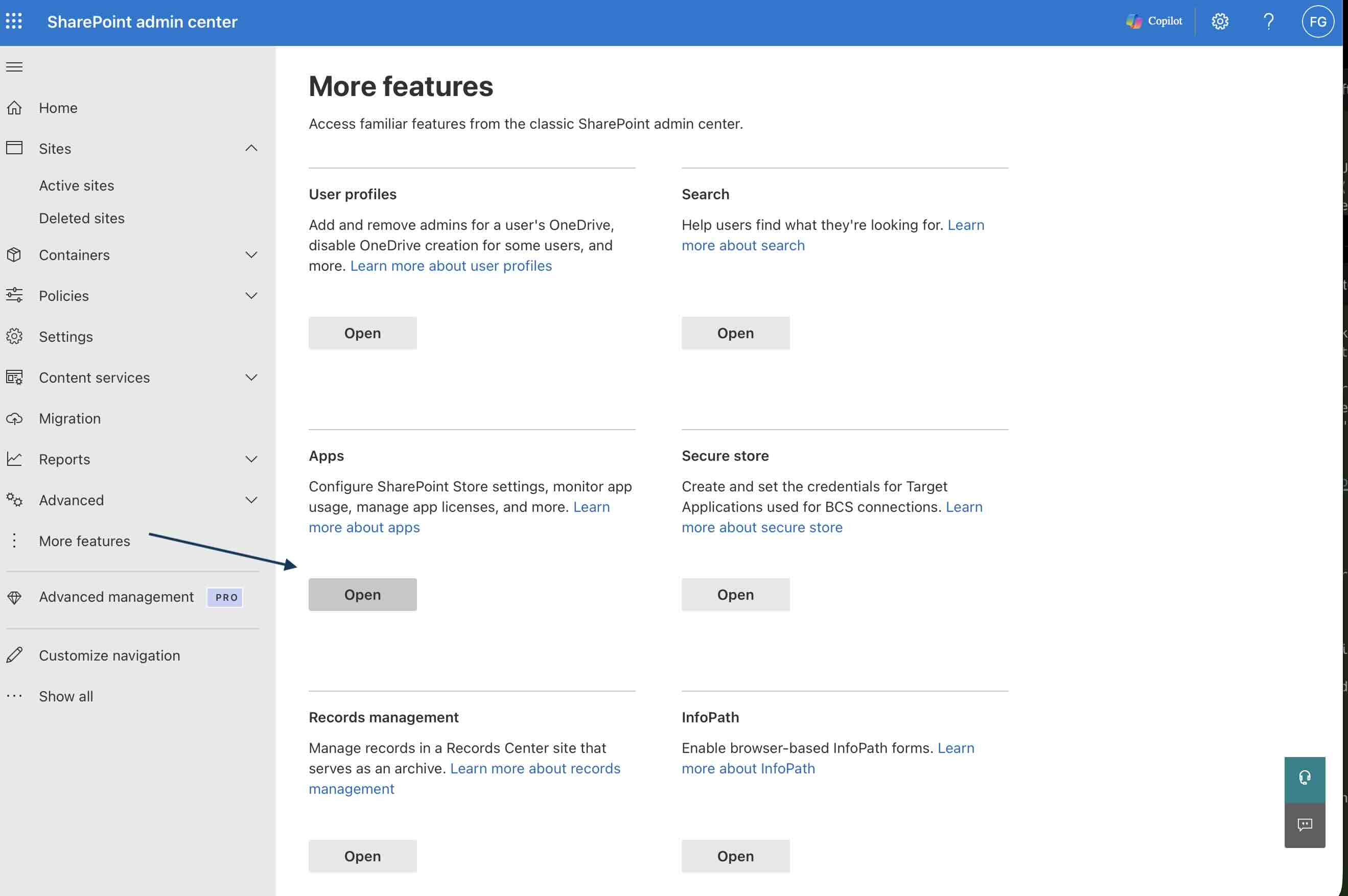Open Copilot from the top bar
Image resolution: width=1348 pixels, height=896 pixels.
(1154, 21)
